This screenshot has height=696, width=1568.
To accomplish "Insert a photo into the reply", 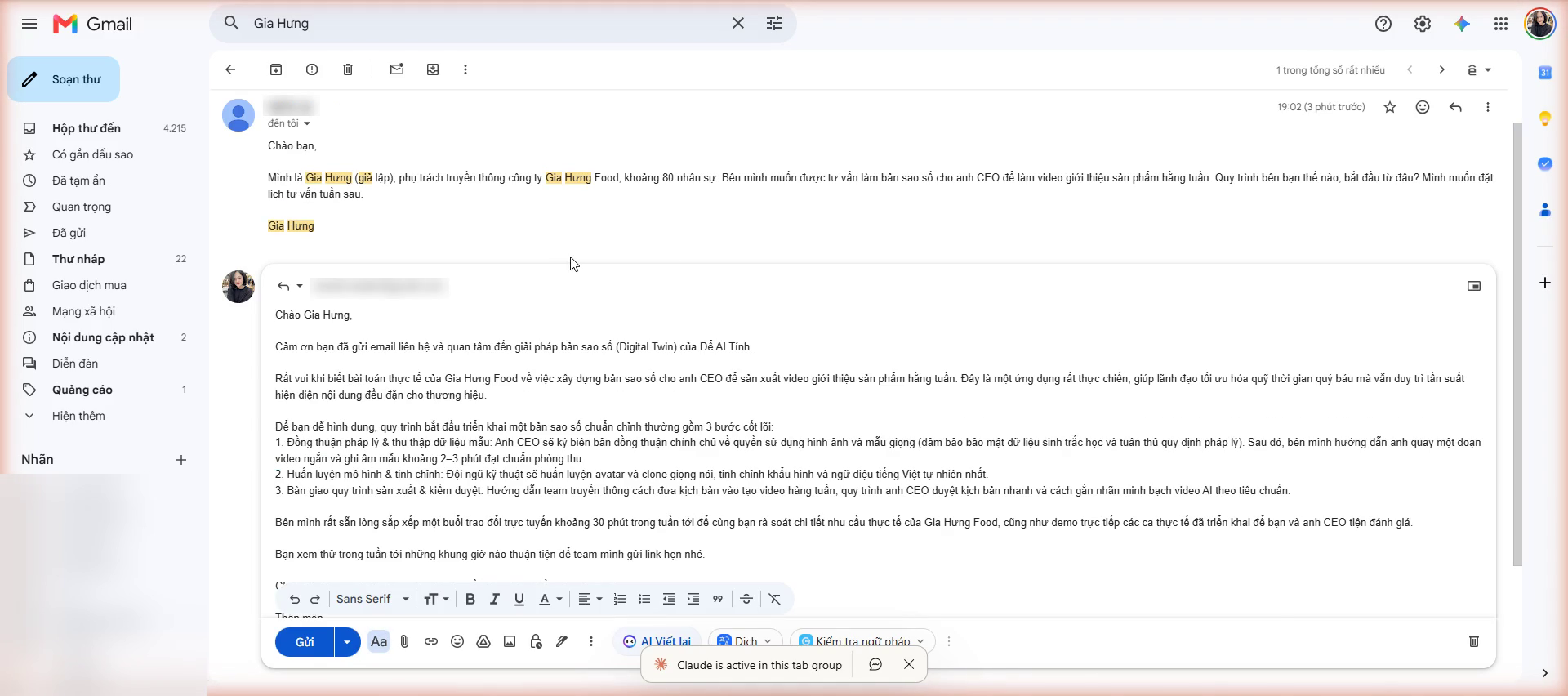I will pyautogui.click(x=510, y=641).
